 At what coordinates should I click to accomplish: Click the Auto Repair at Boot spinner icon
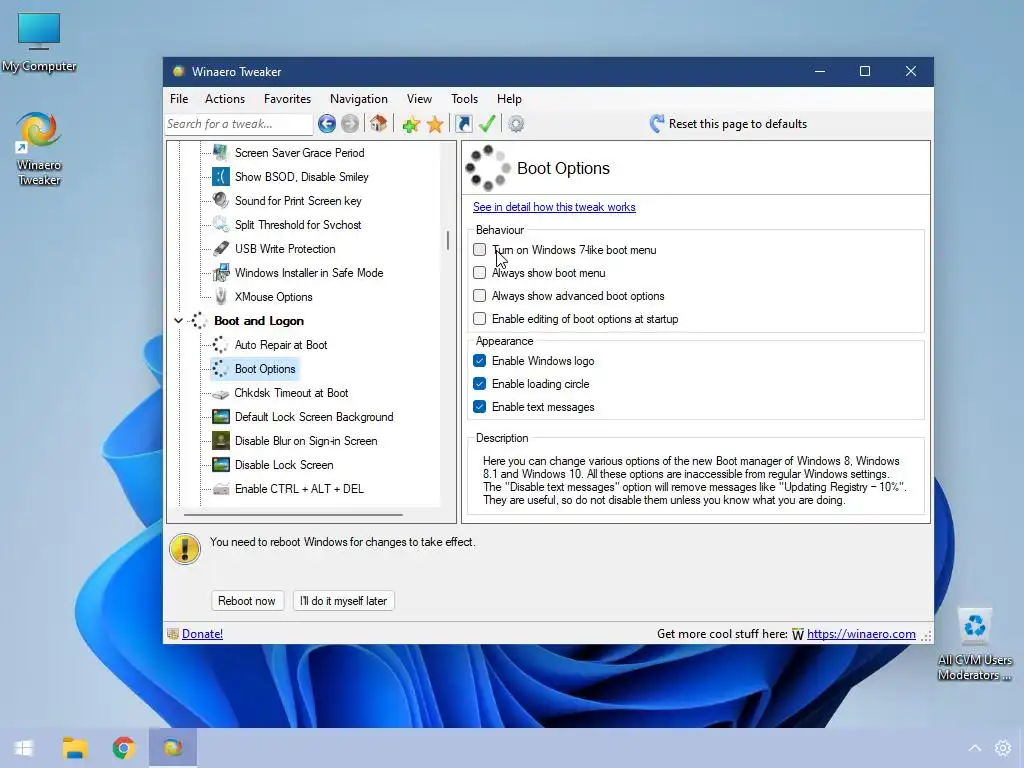[221, 345]
